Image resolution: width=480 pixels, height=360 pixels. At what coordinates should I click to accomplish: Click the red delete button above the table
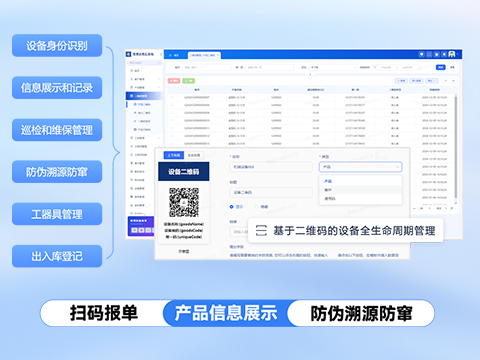click(174, 81)
